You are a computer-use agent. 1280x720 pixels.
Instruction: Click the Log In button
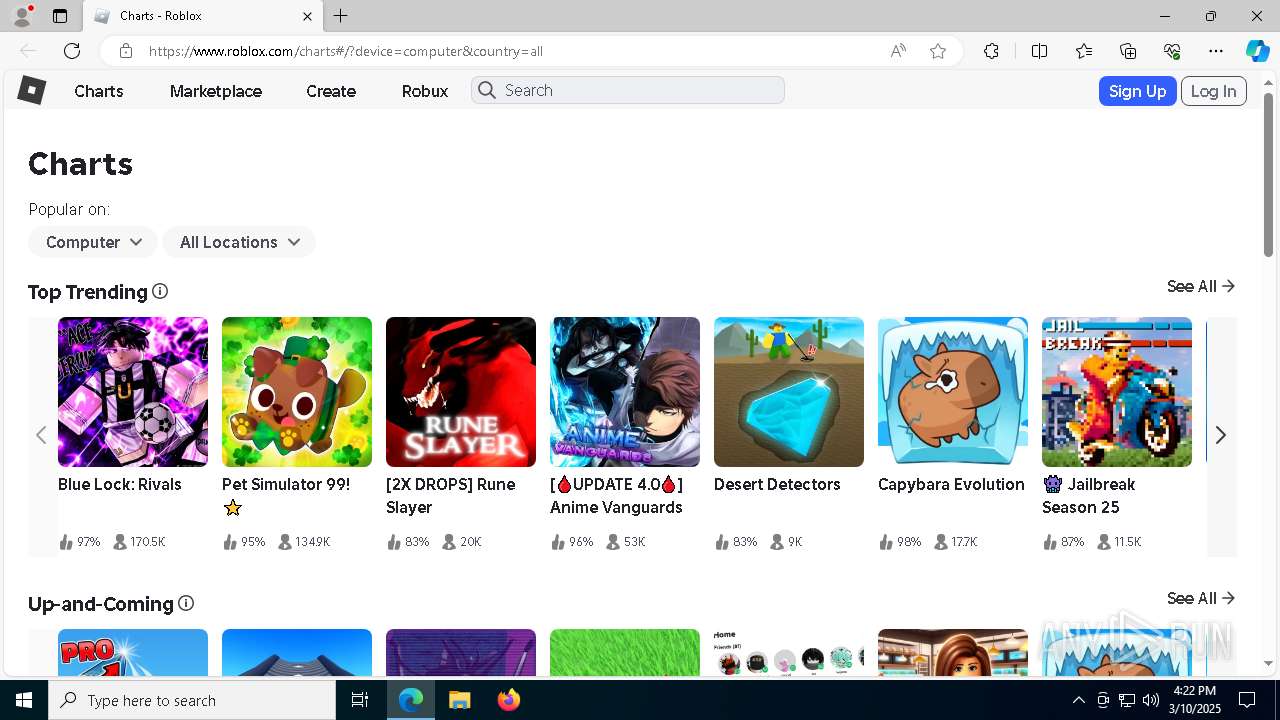coord(1214,91)
